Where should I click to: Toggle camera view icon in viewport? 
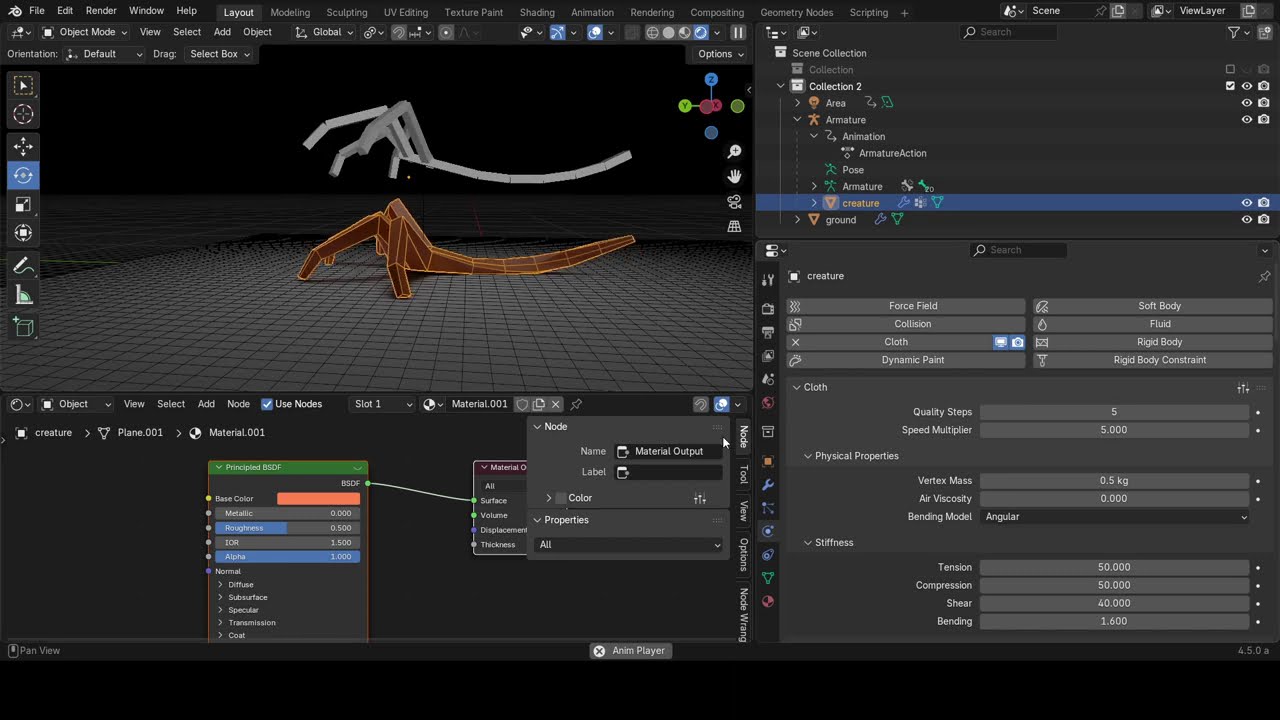(x=734, y=201)
